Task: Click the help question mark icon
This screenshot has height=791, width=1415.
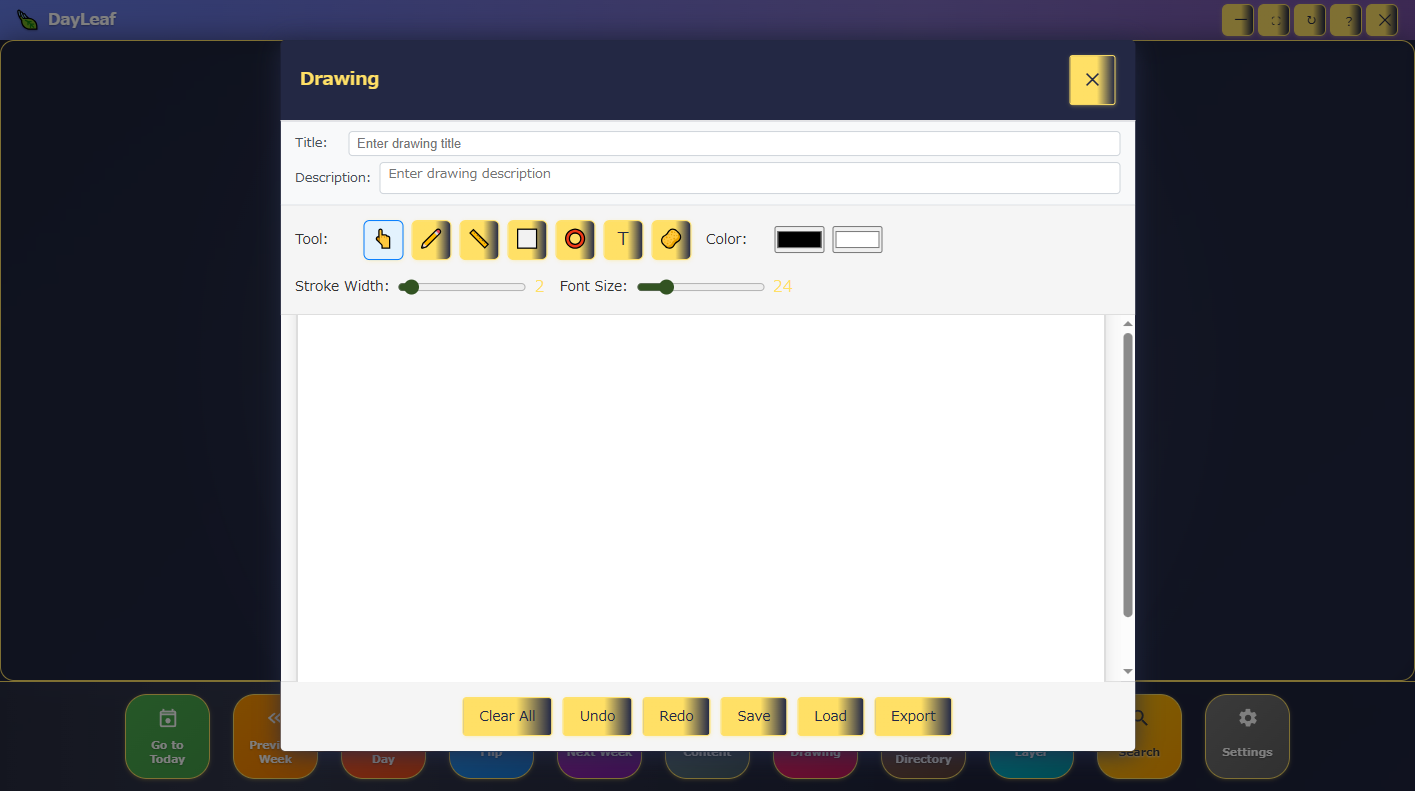Action: tap(1346, 20)
